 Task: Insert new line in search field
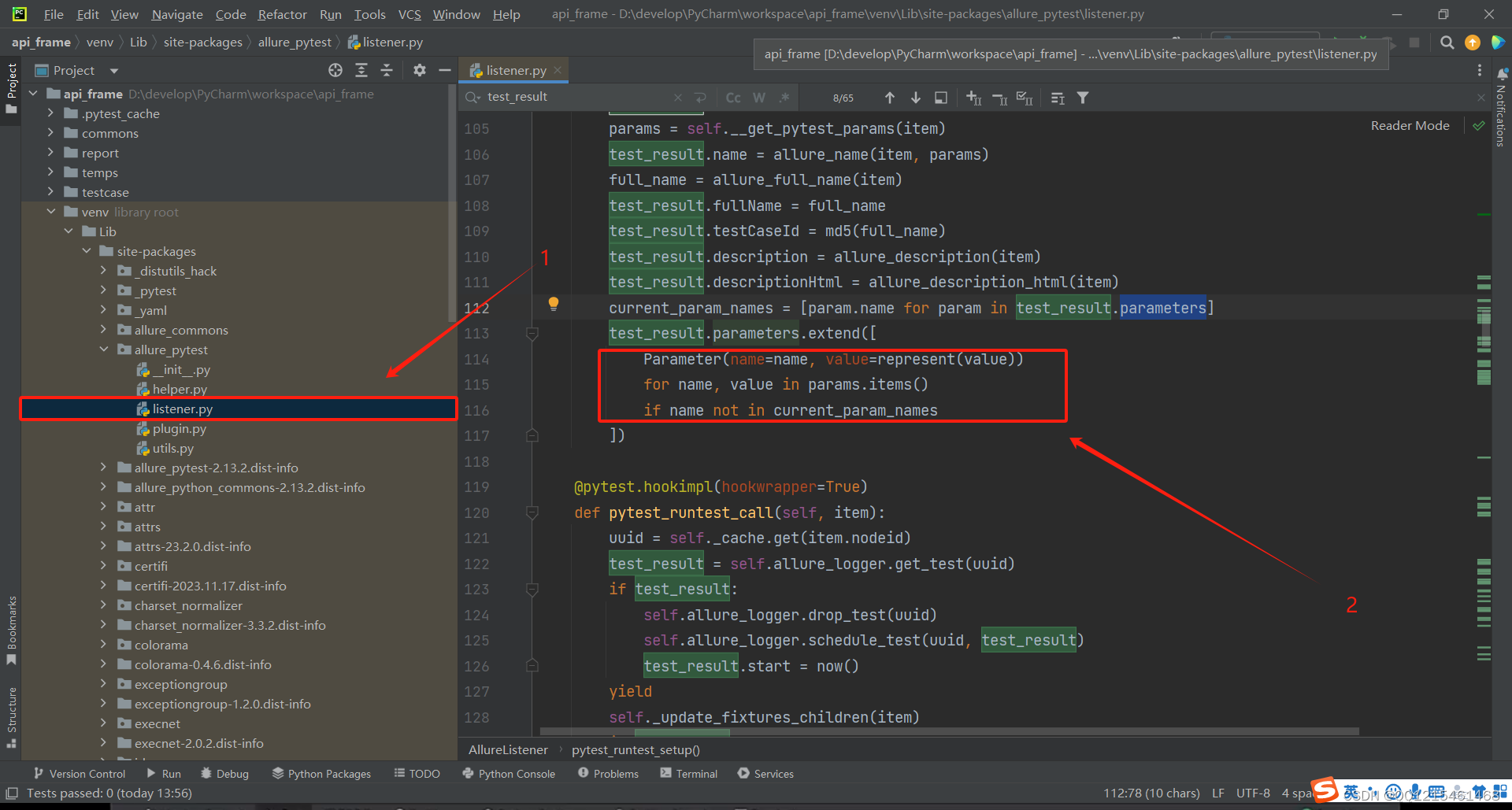(701, 97)
